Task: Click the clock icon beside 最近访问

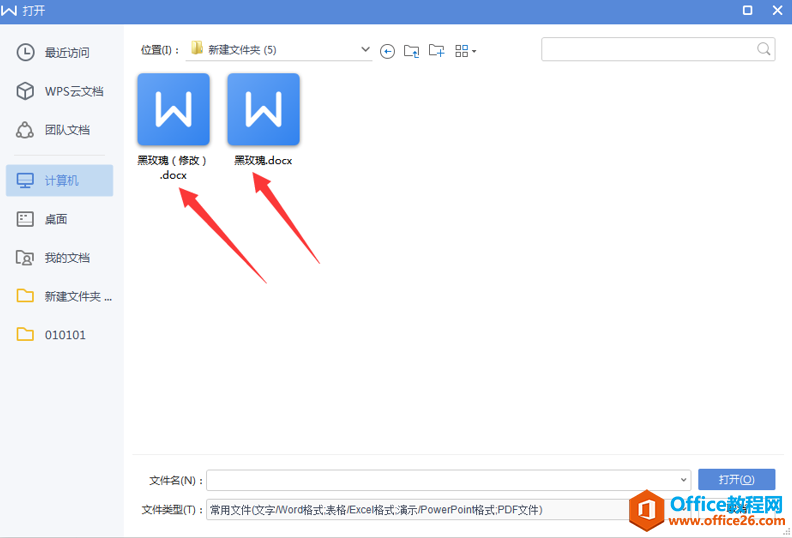Action: click(x=25, y=53)
